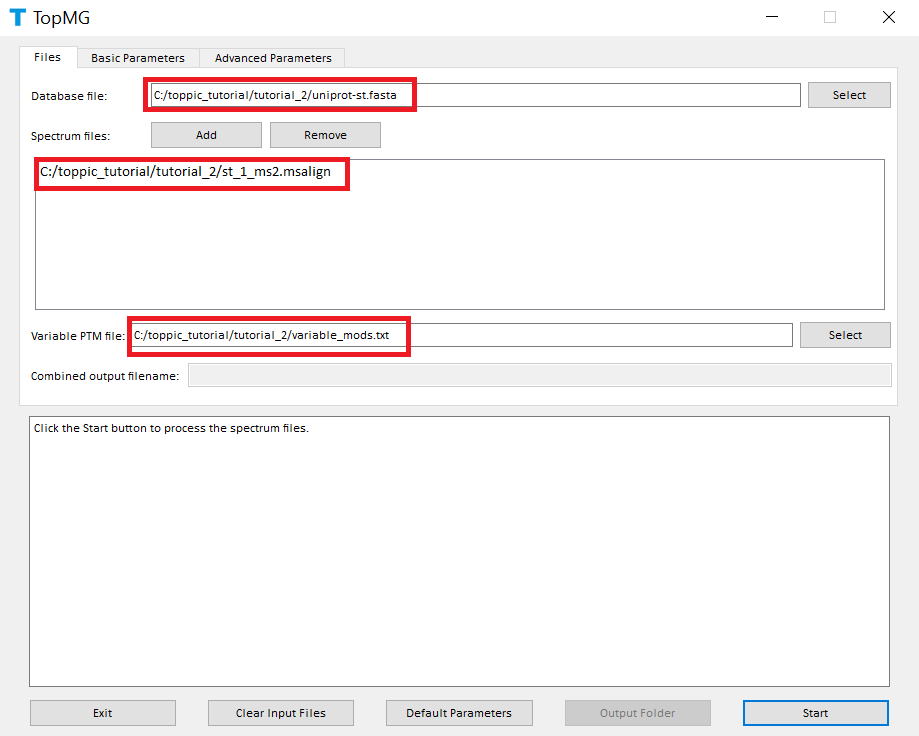Click the Combined output filename field

click(539, 375)
